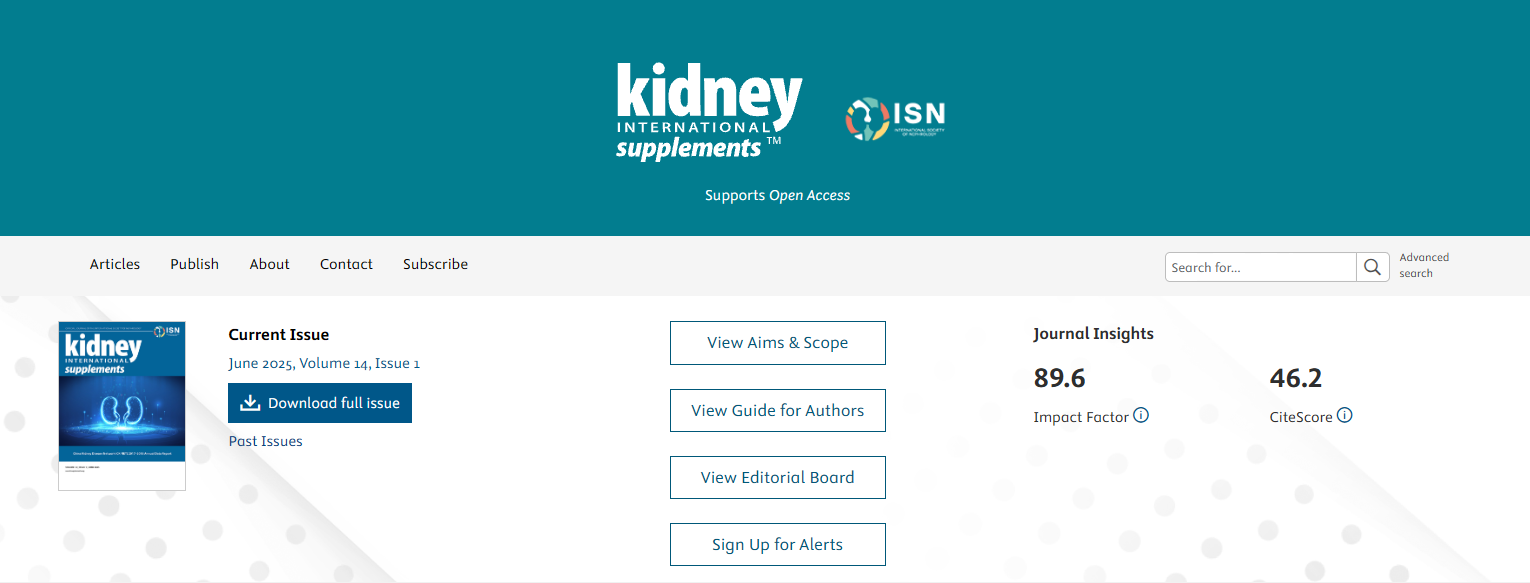This screenshot has width=1530, height=583.
Task: Click the CiteScore info icon
Action: 1345,415
